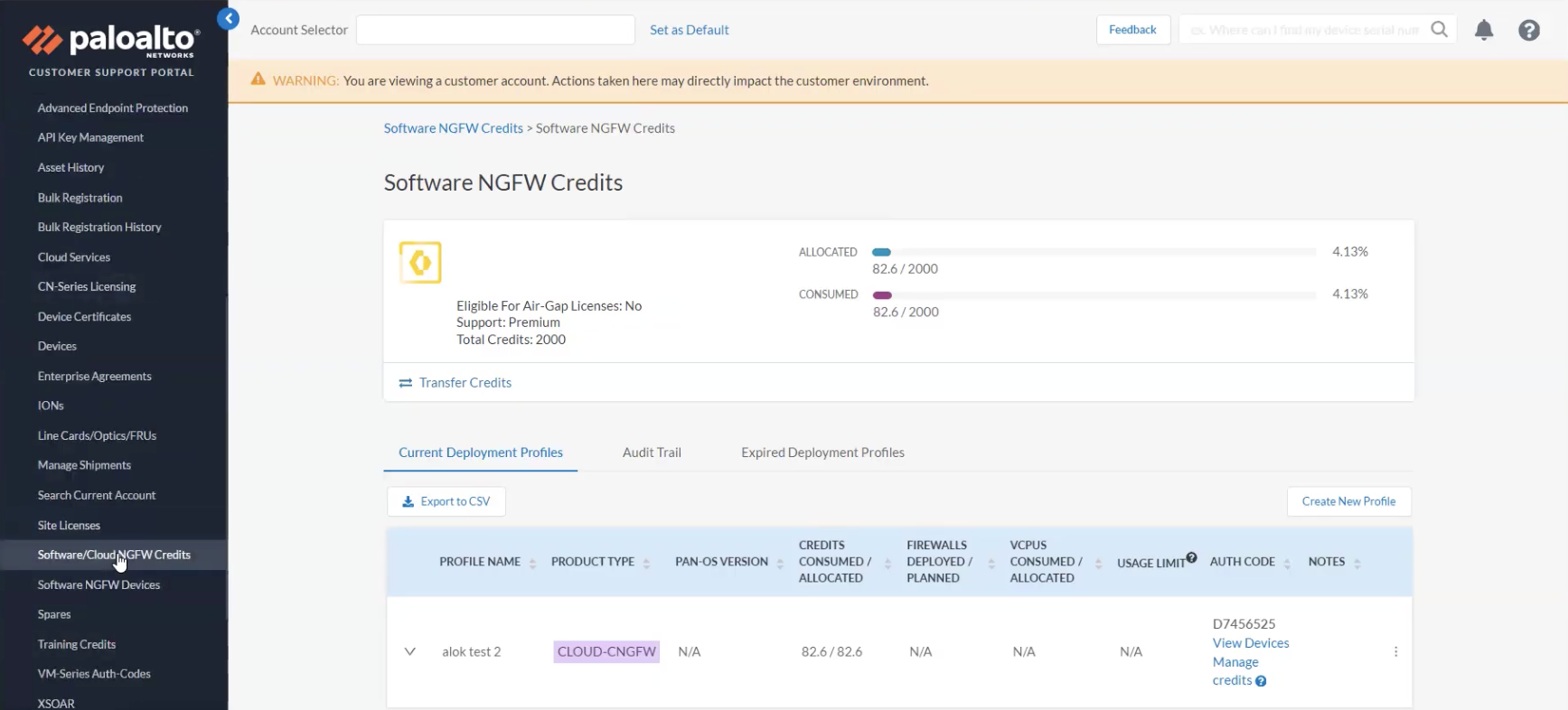This screenshot has width=1568, height=710.
Task: Open Training Credits
Action: 77,644
